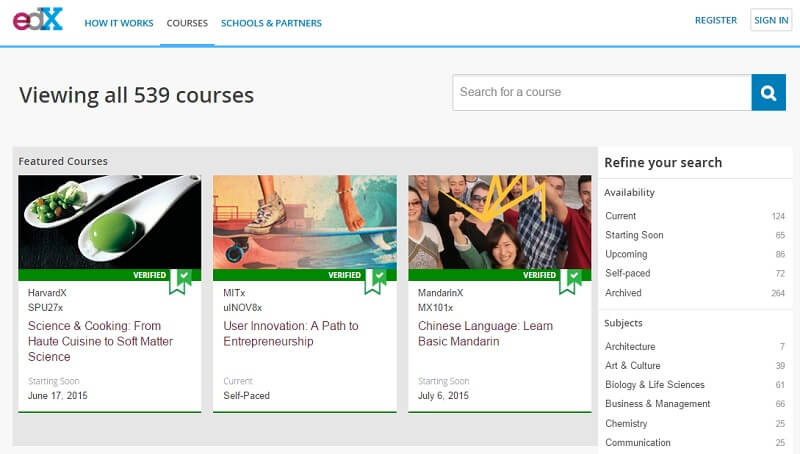Screen dimensions: 800x454
Task: Click the Sign In button
Action: [x=771, y=20]
